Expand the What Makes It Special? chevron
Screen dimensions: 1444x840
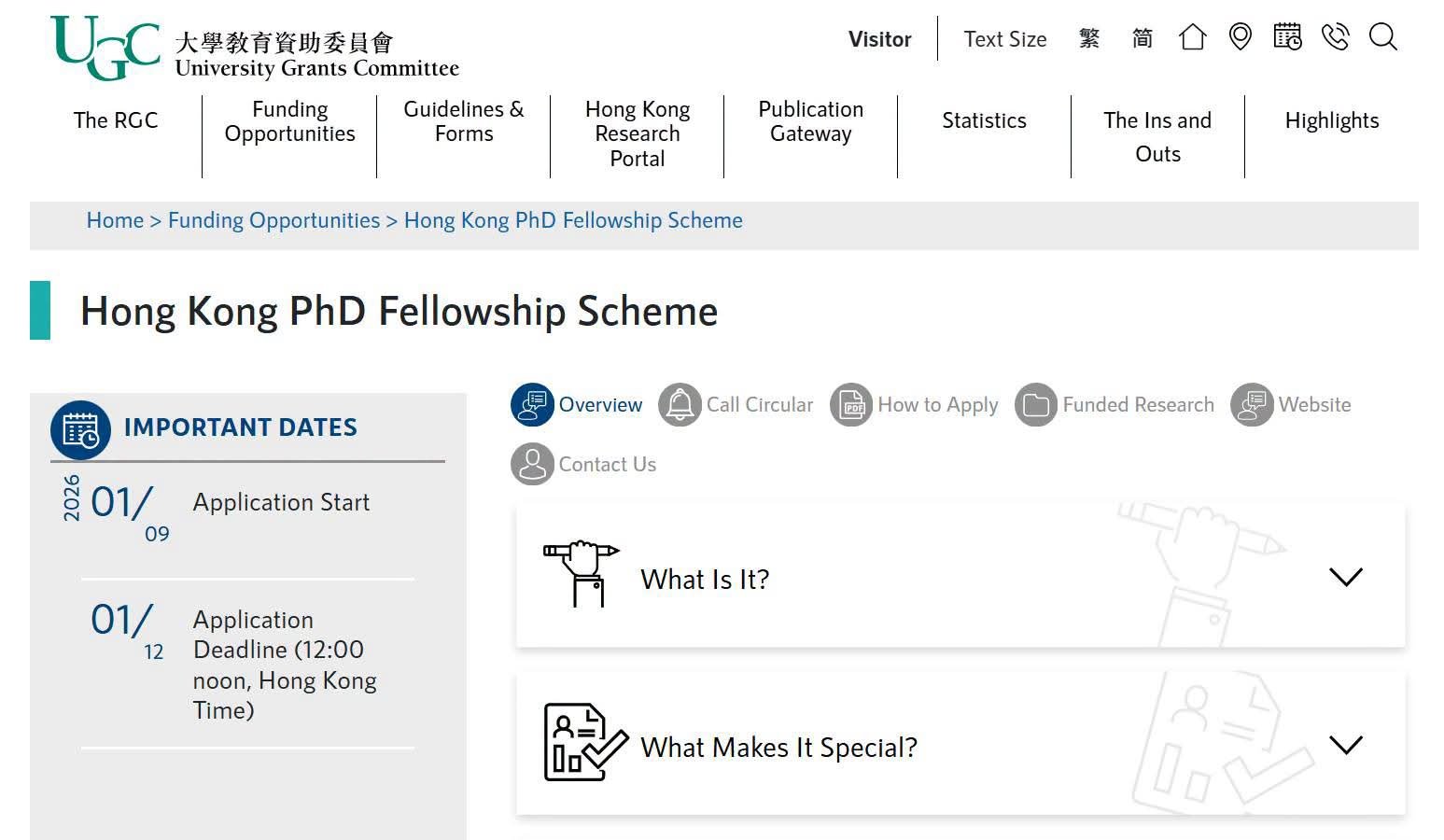[1345, 745]
